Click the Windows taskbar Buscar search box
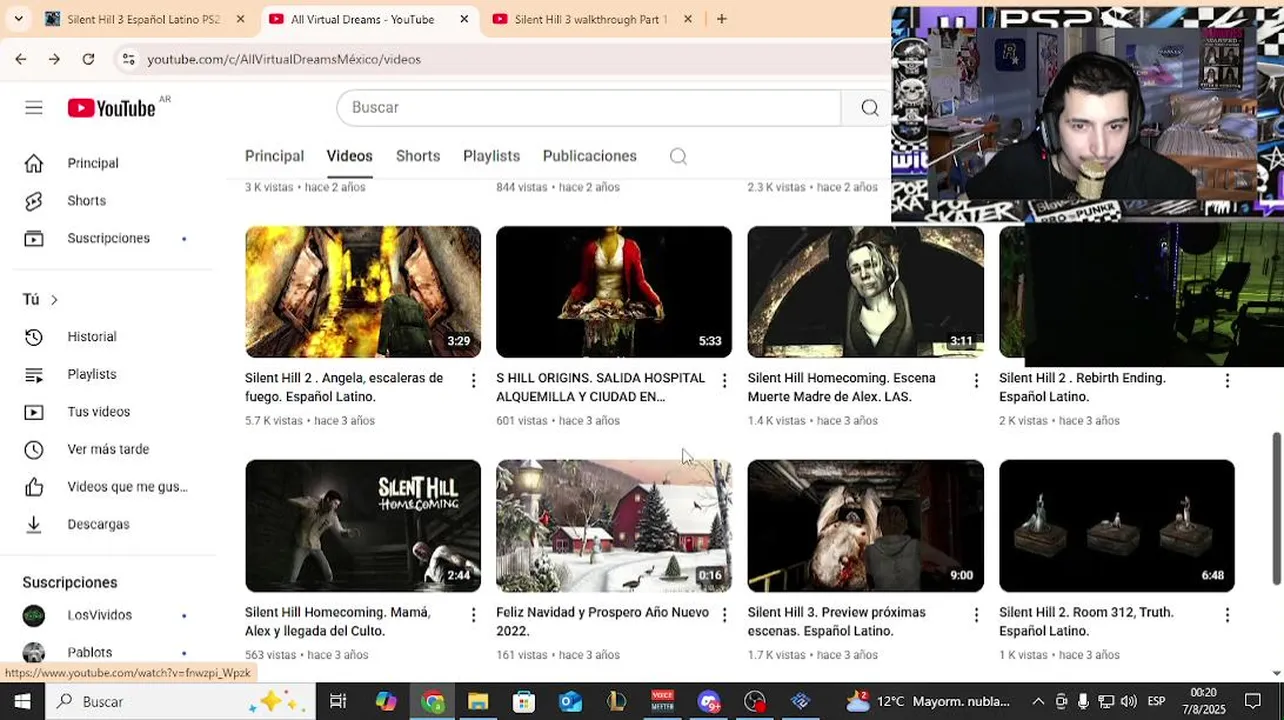This screenshot has width=1284, height=720. pos(183,702)
